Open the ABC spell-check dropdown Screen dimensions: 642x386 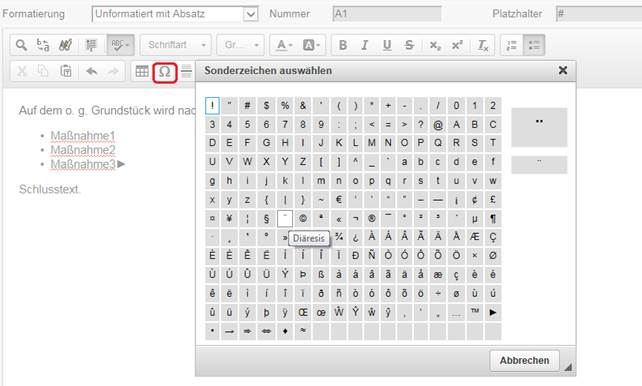point(120,45)
